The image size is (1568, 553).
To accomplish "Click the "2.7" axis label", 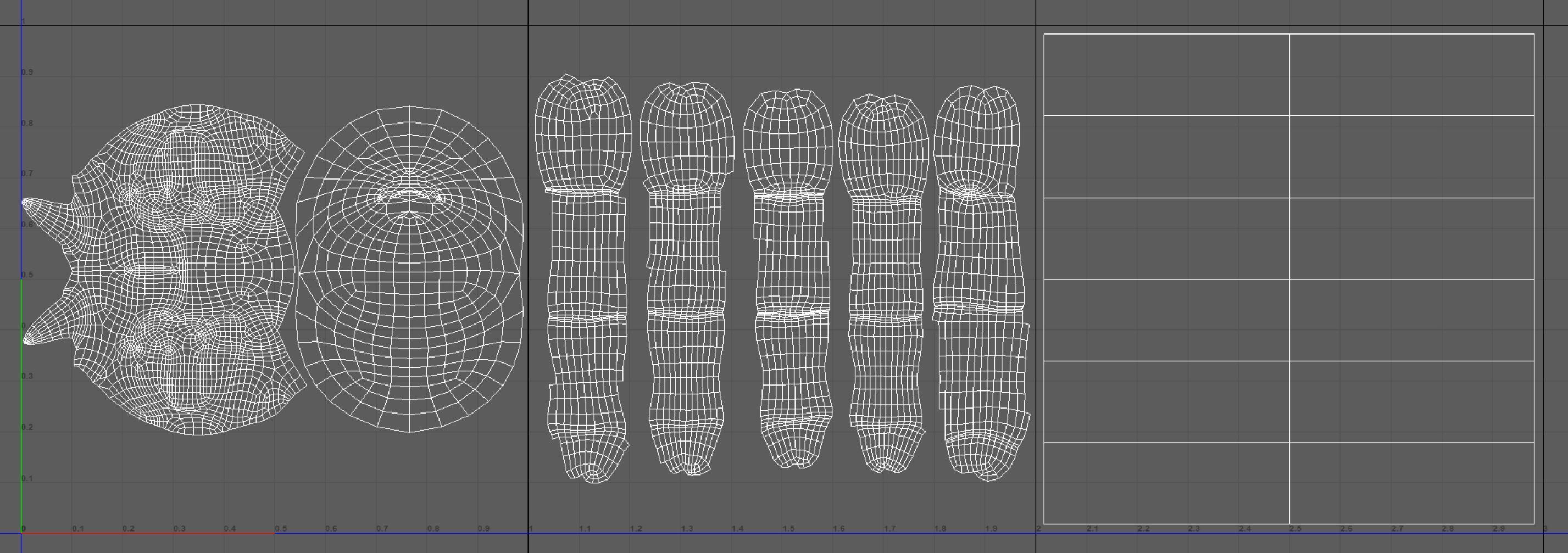I will coord(1397,529).
